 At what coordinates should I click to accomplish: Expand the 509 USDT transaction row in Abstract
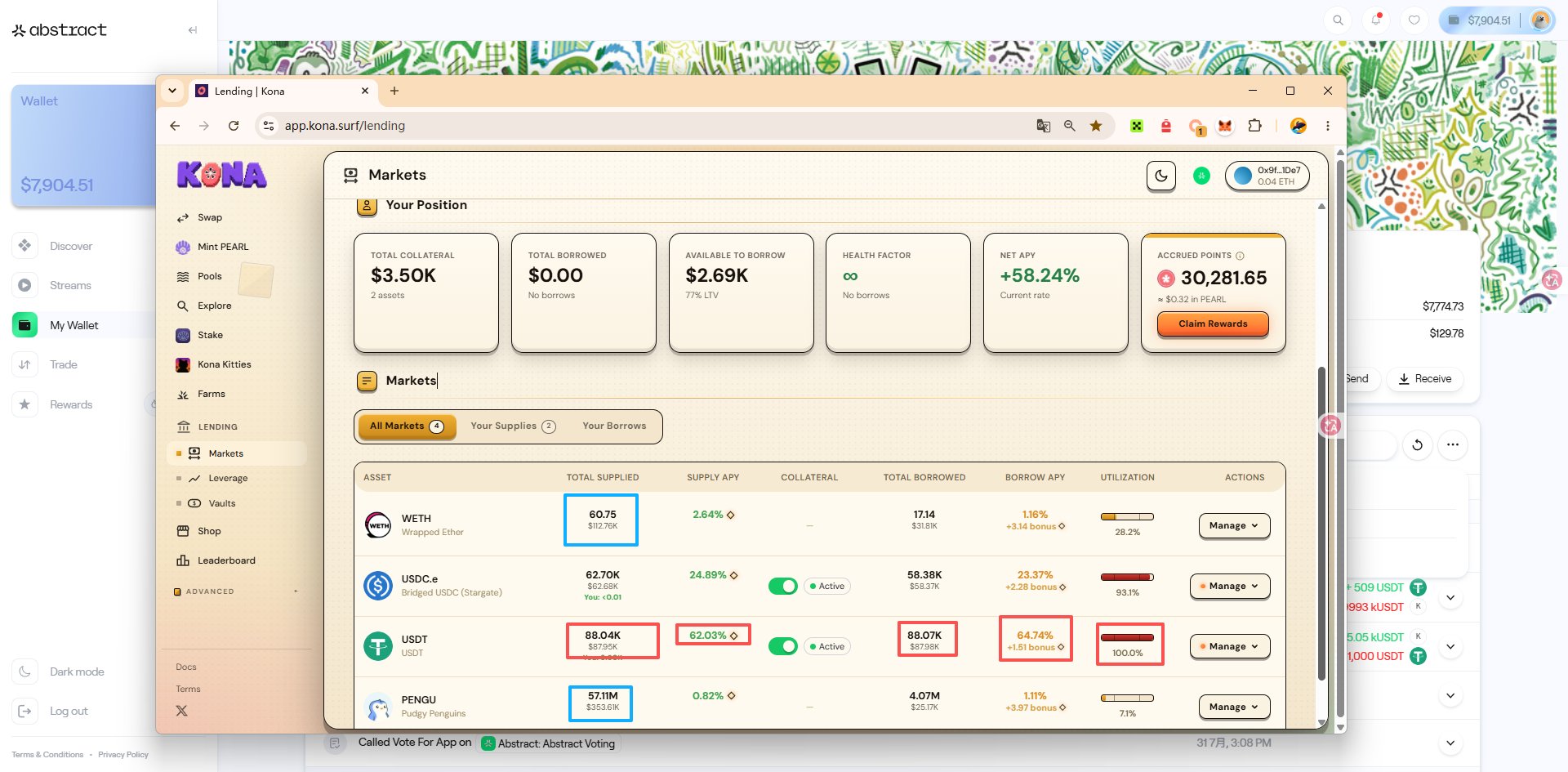pos(1450,597)
